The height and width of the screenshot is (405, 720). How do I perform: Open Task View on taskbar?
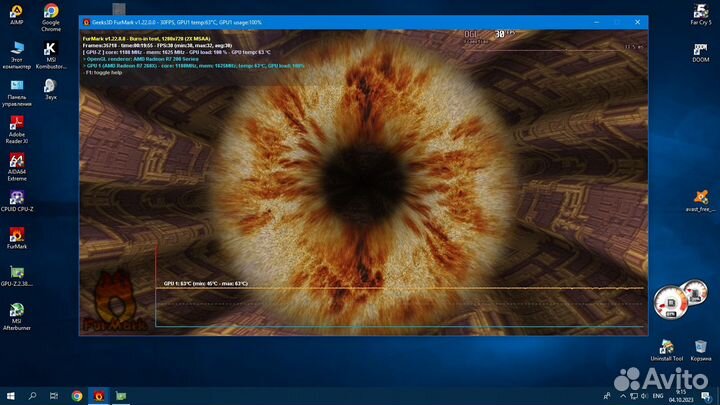pos(54,395)
